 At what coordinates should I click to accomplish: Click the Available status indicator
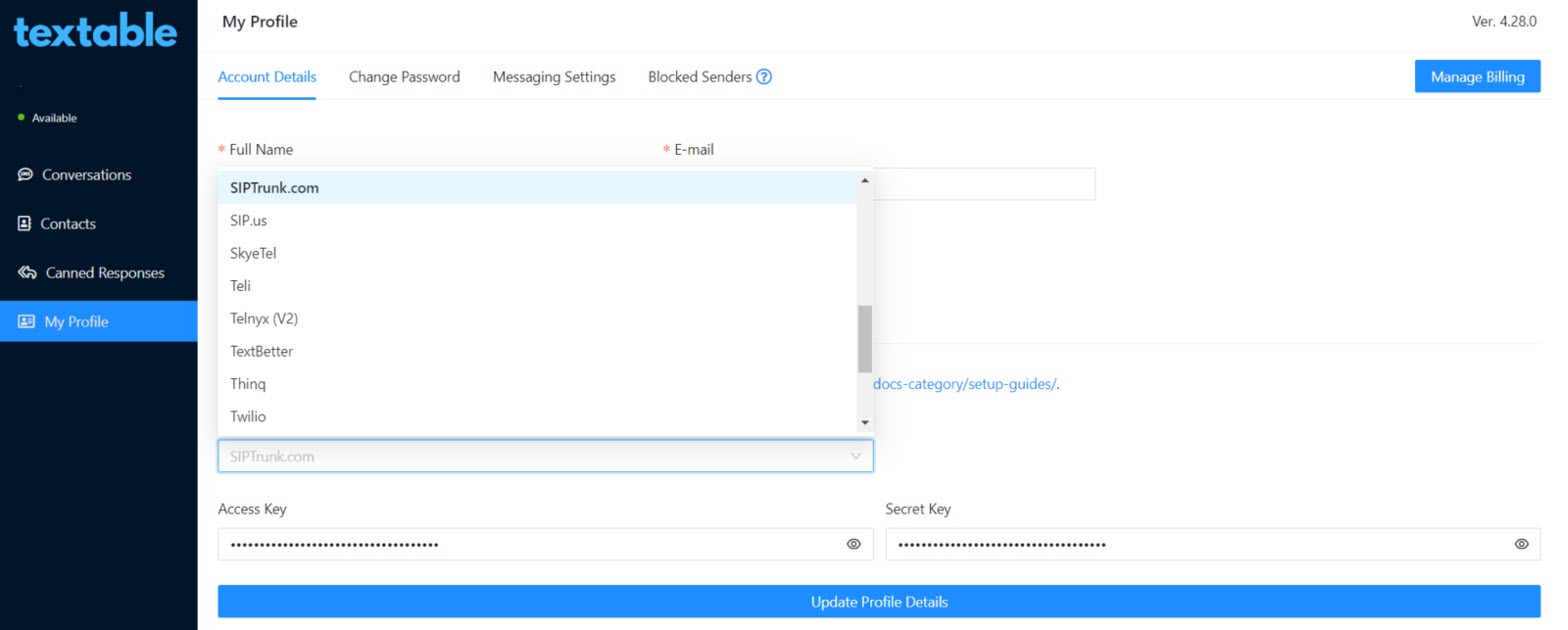tap(47, 118)
